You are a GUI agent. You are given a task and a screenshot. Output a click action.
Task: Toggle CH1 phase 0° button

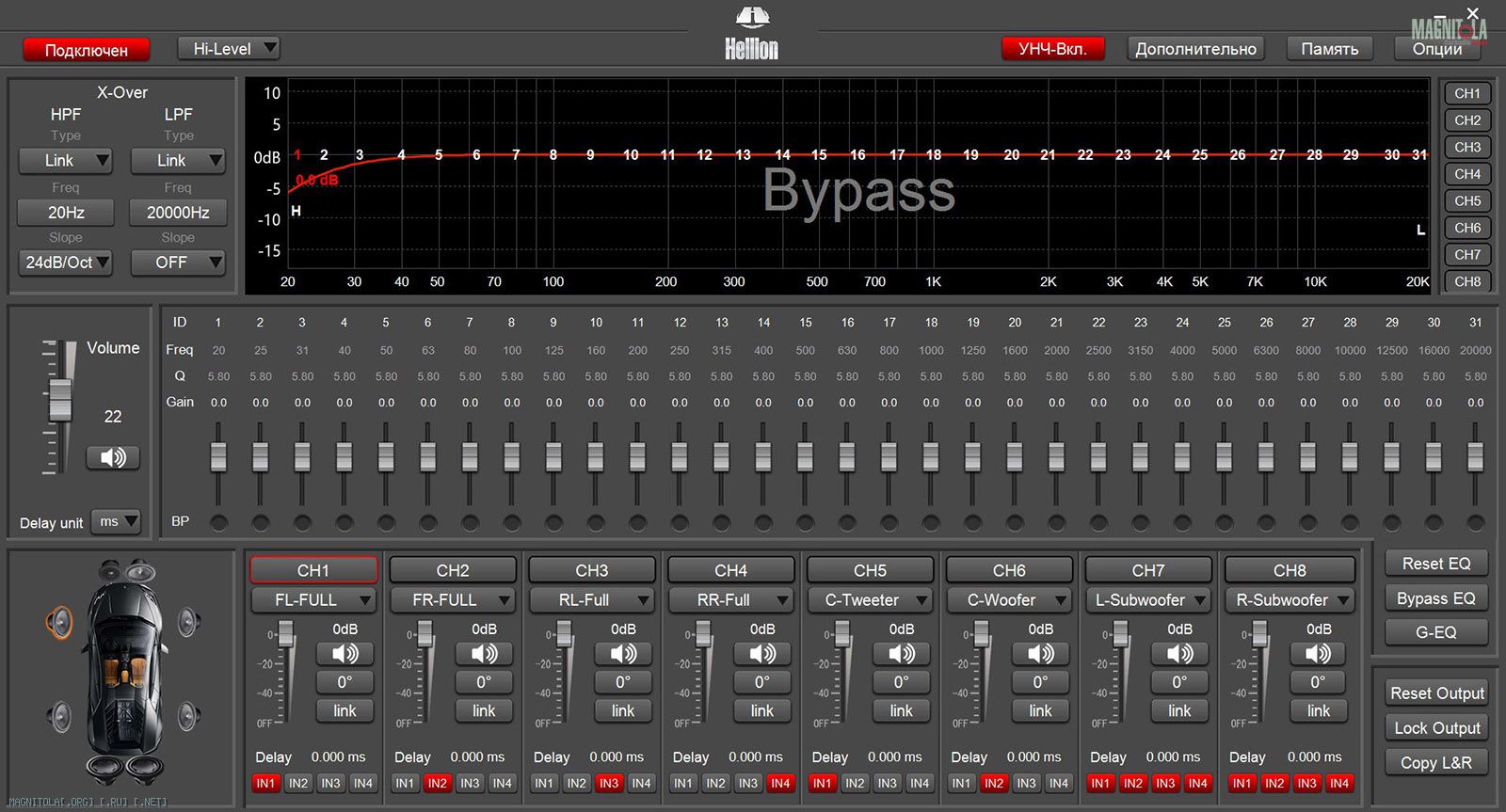coord(344,682)
